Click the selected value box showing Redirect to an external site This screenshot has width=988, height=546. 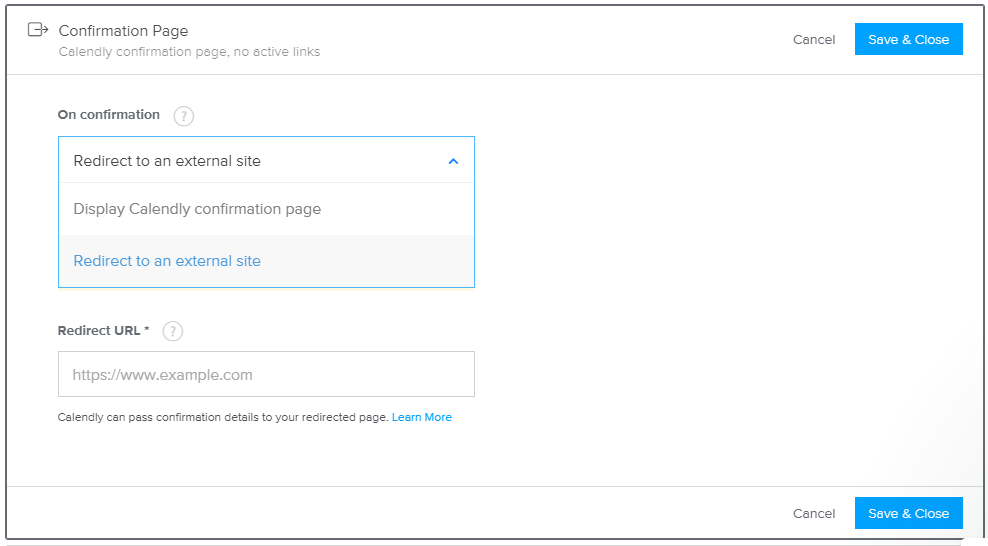point(266,161)
